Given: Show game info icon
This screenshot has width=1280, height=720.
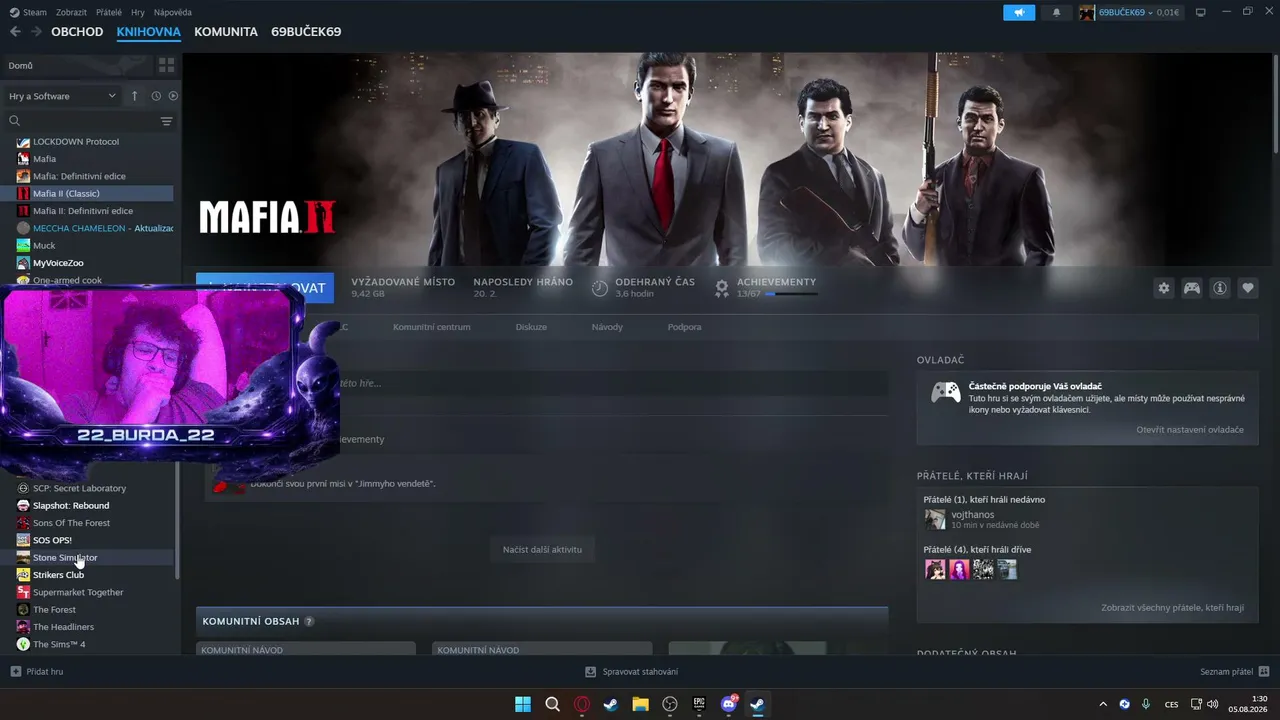Looking at the screenshot, I should tap(1220, 288).
